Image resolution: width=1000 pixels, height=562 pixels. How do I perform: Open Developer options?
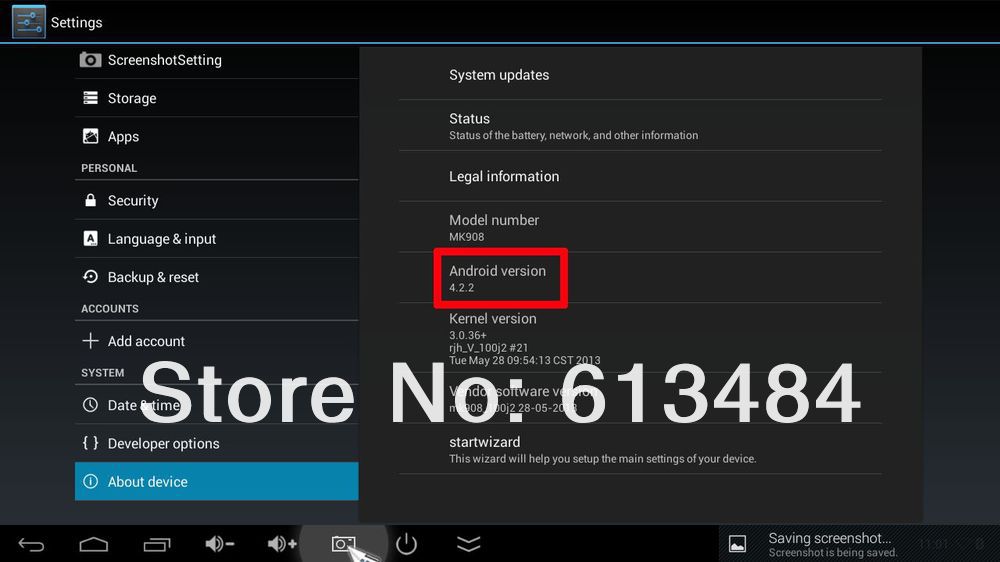pos(216,443)
